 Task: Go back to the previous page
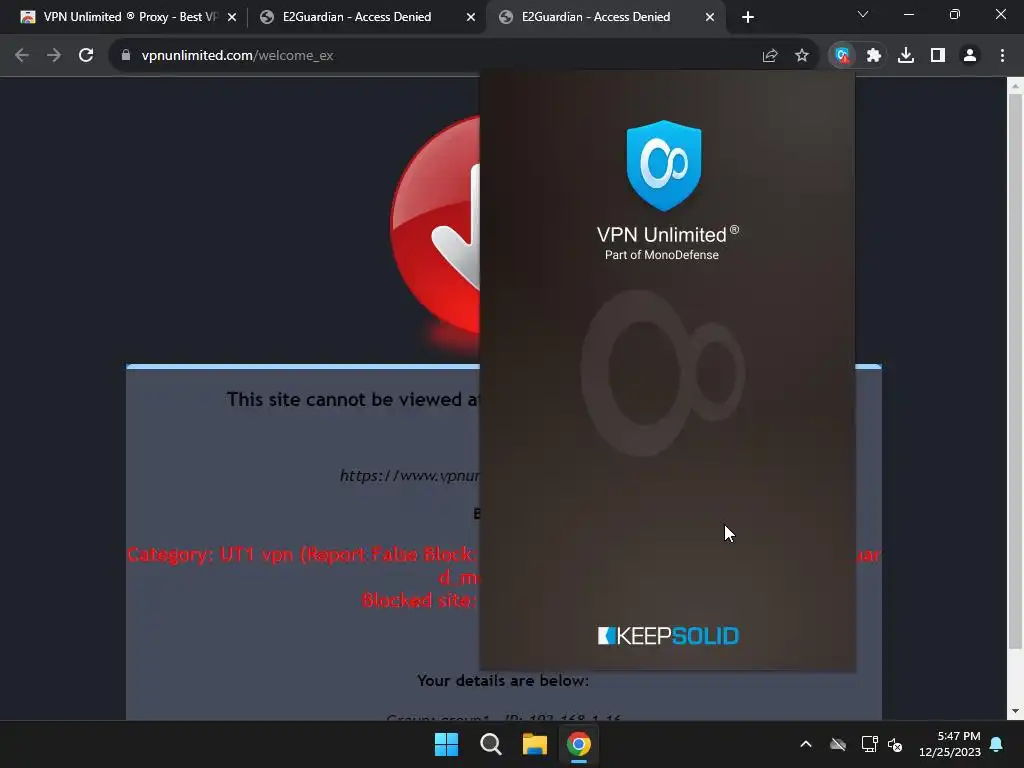click(22, 56)
